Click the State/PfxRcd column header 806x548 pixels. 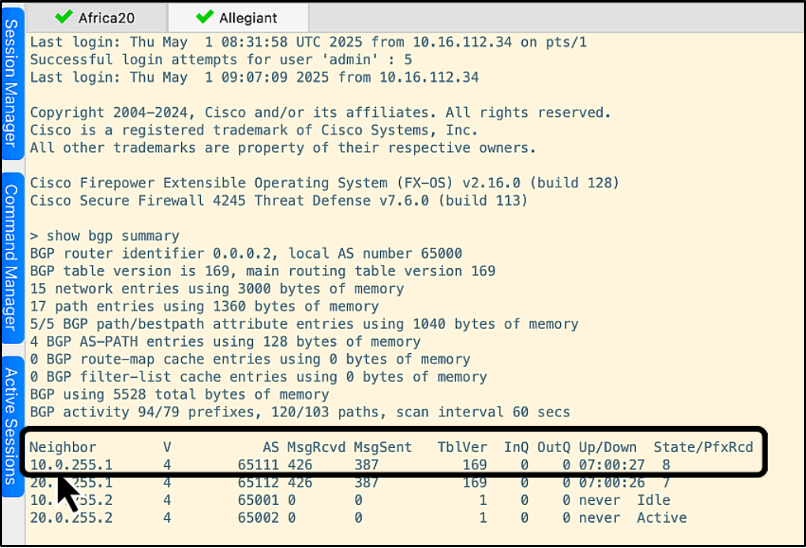pyautogui.click(x=703, y=447)
